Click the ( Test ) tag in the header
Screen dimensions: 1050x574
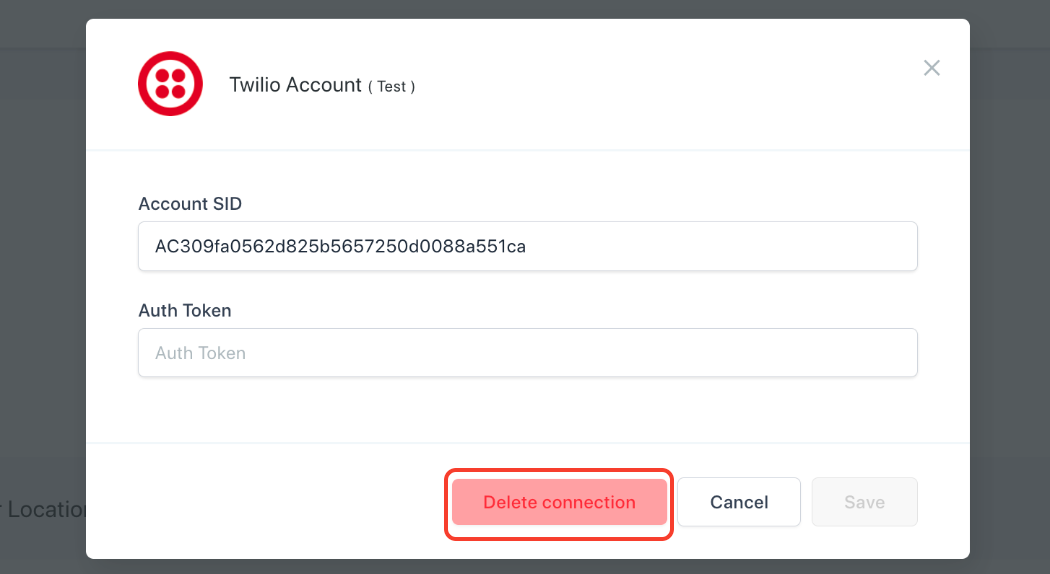coord(391,87)
